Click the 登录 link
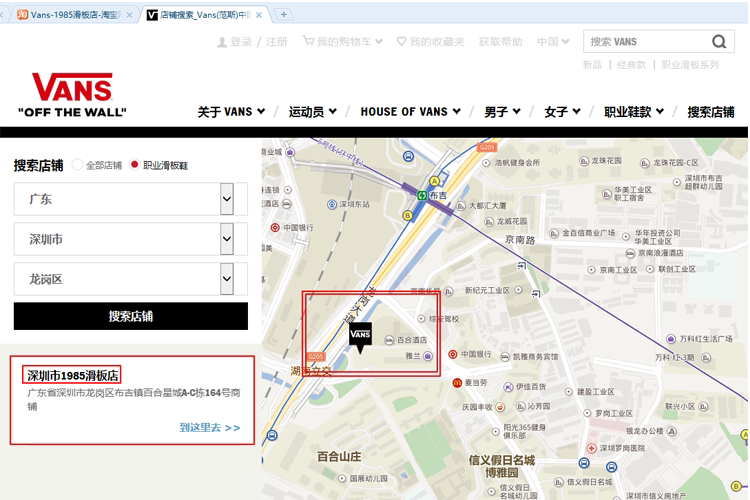Image resolution: width=750 pixels, height=500 pixels. 241,42
